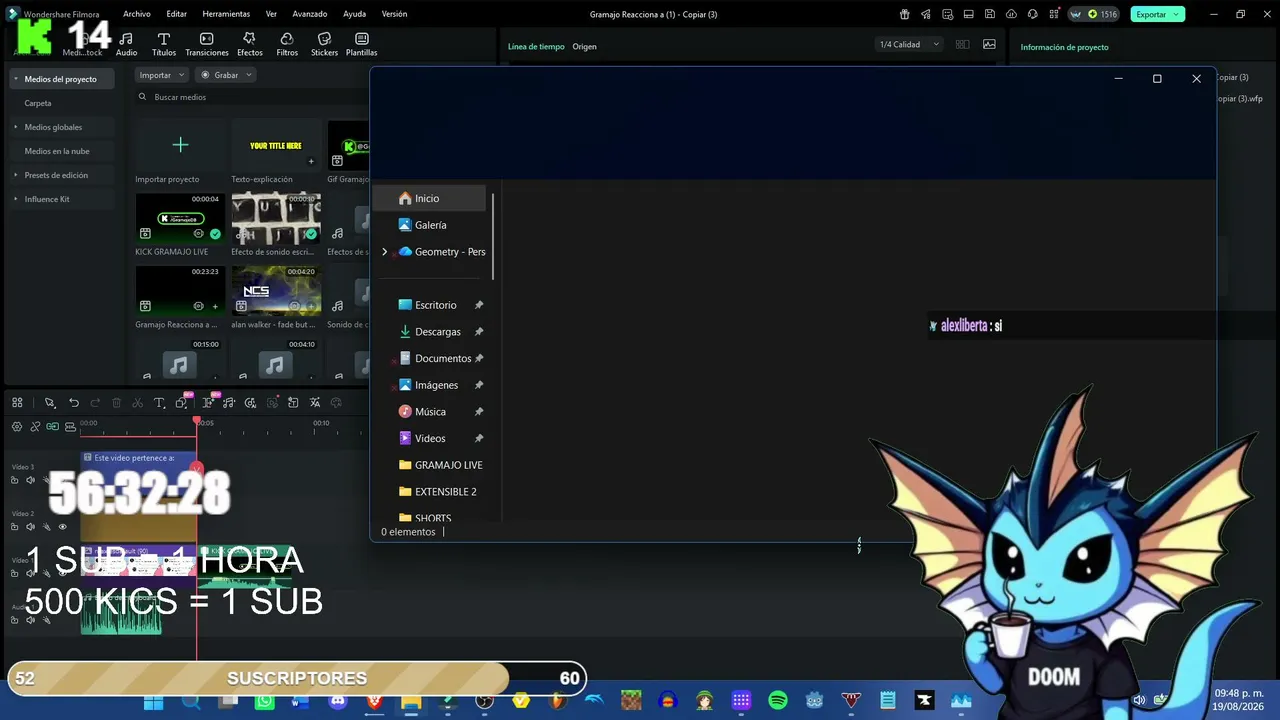Mute the Audio 1 track
The image size is (1280, 720).
30,620
